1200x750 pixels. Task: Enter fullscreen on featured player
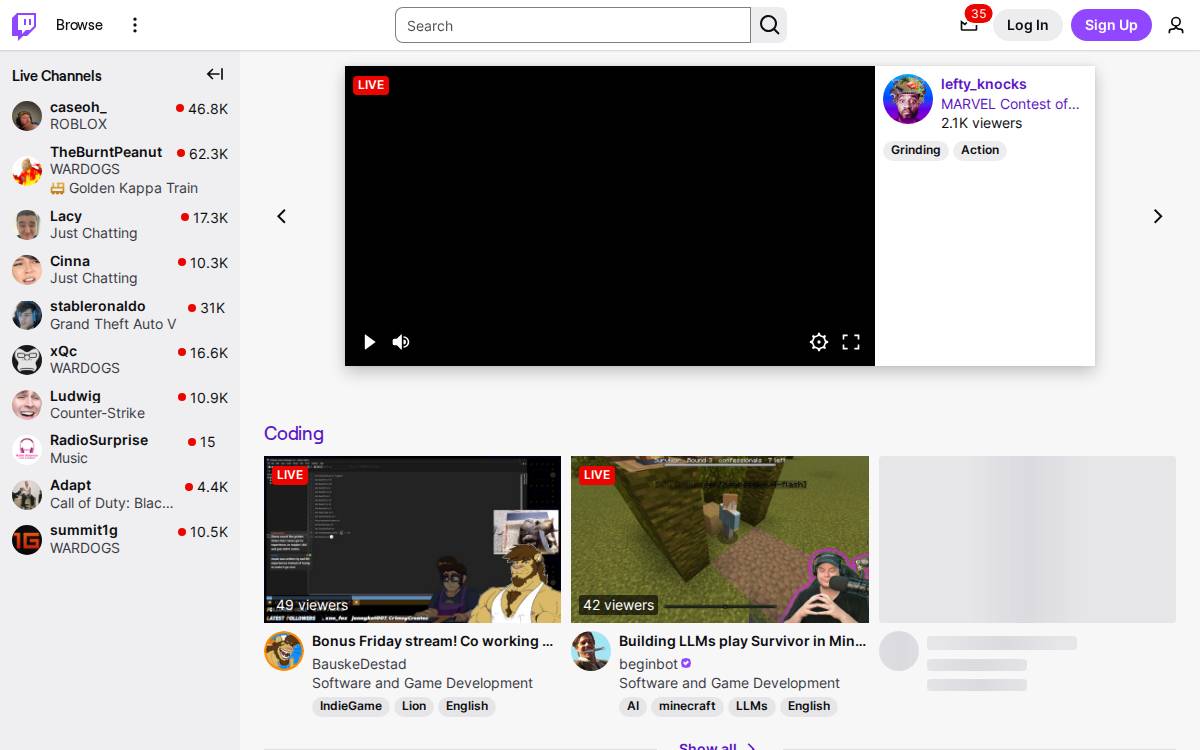coord(851,342)
